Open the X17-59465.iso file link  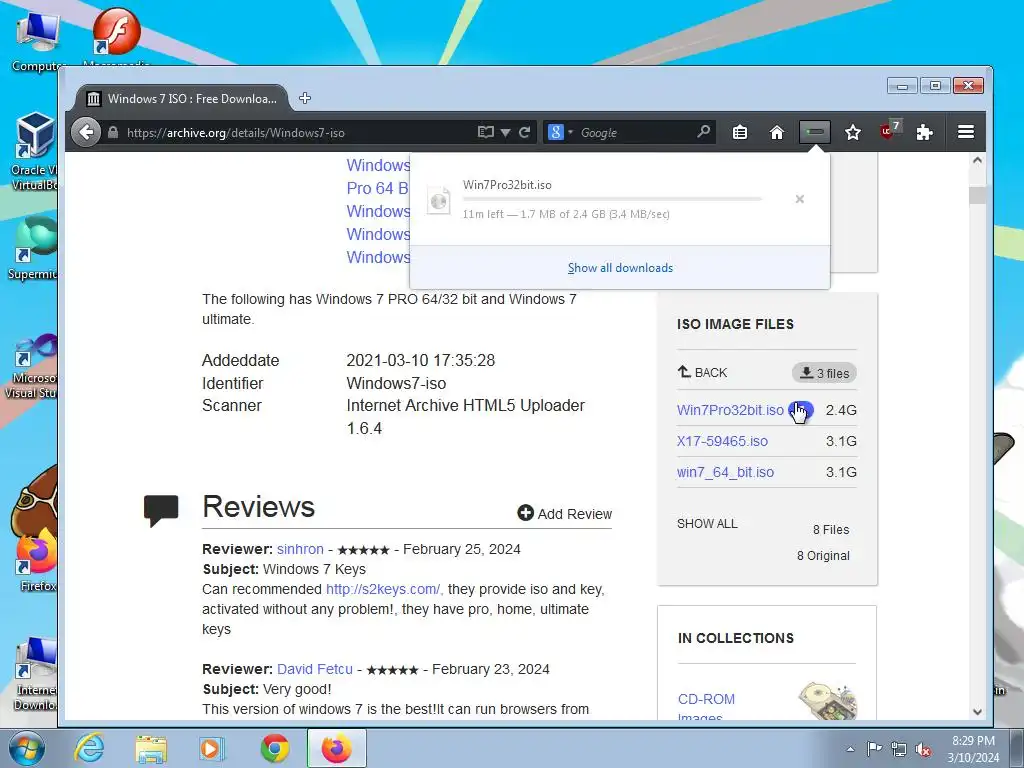[722, 441]
